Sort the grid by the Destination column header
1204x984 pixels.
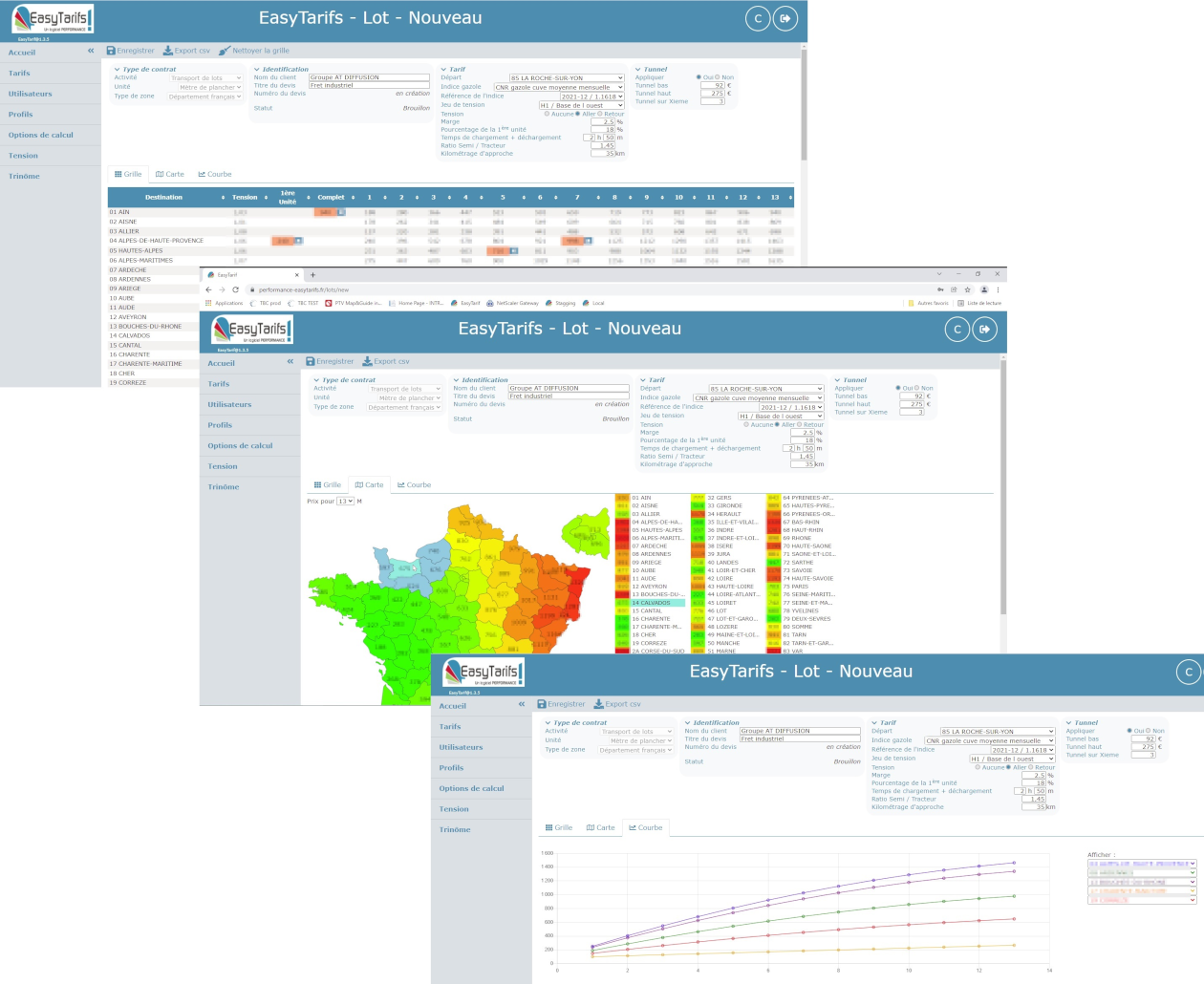click(163, 198)
